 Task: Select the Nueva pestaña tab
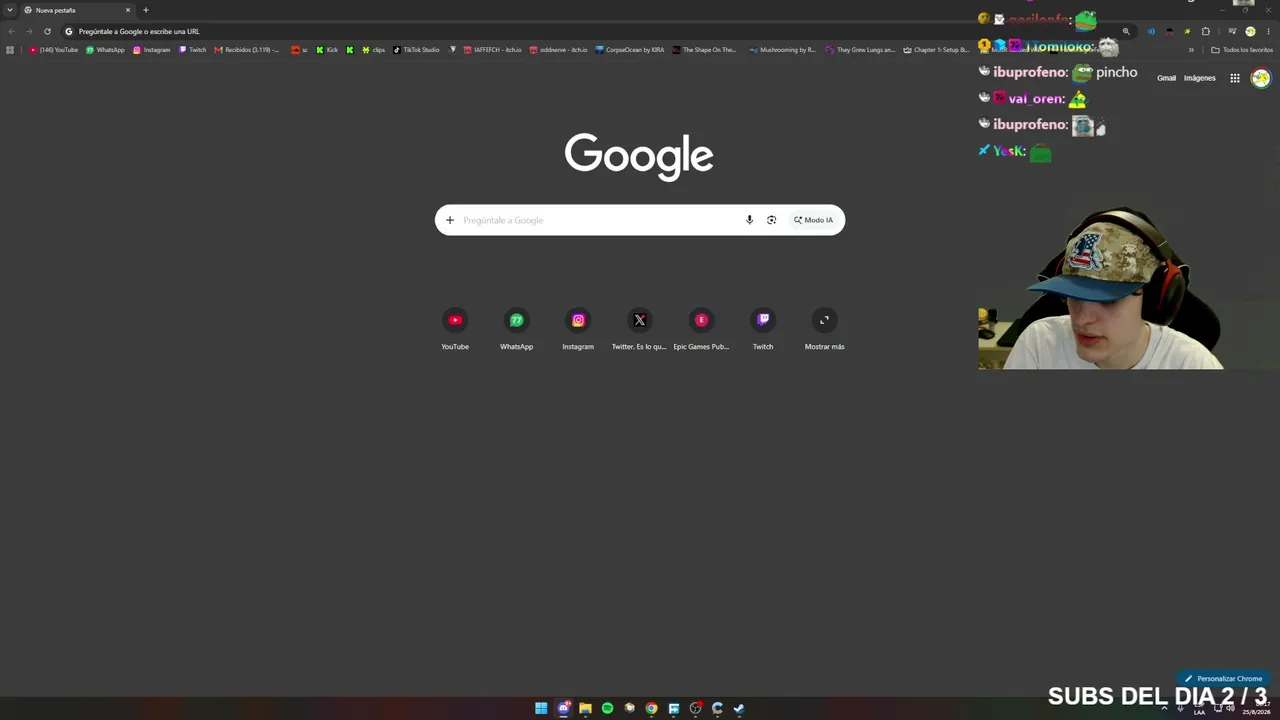[78, 10]
